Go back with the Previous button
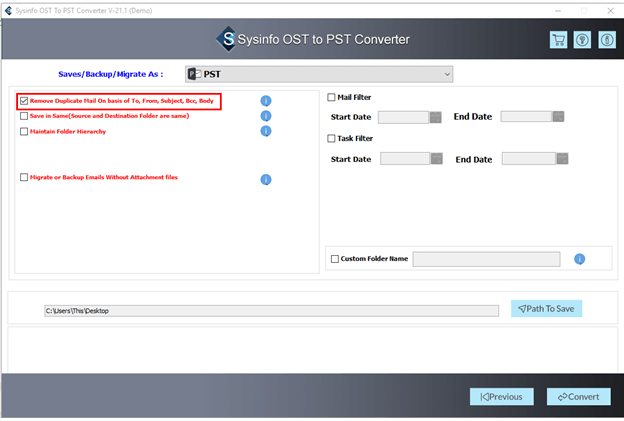Viewport: 624px width, 421px height. pos(501,397)
